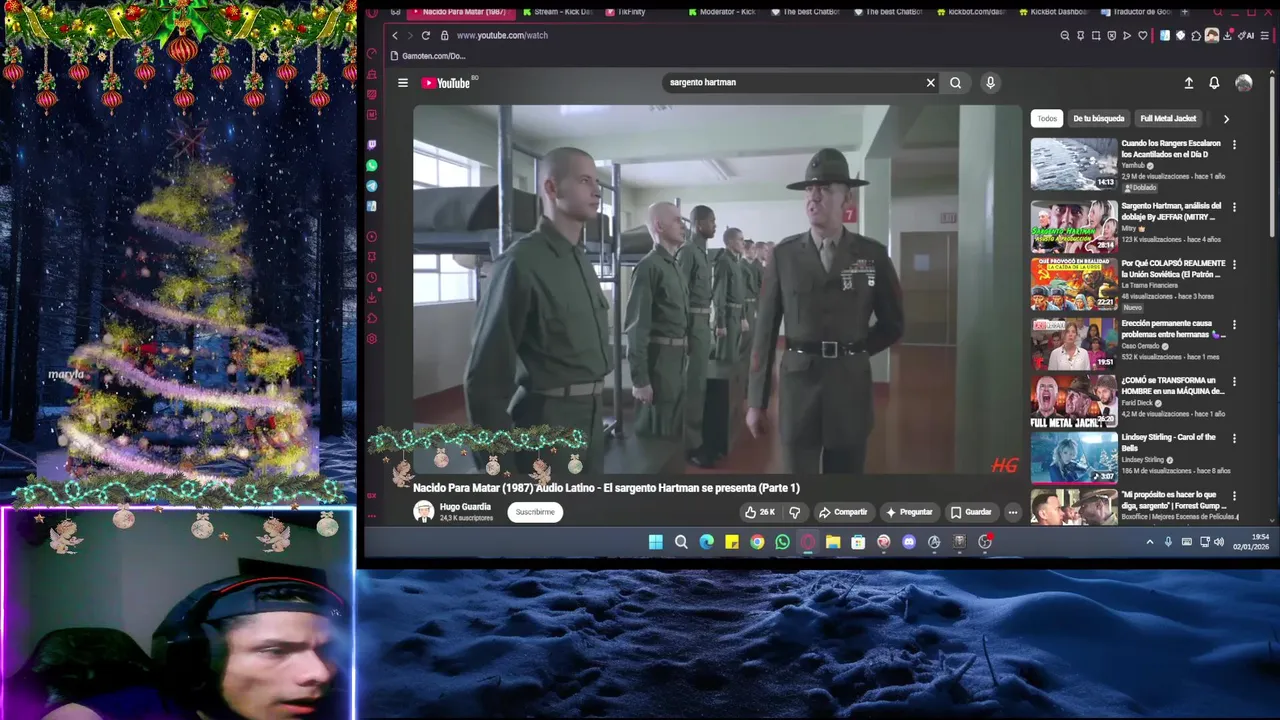This screenshot has width=1280, height=720.
Task: Open a new browser tab
Action: click(x=1186, y=12)
